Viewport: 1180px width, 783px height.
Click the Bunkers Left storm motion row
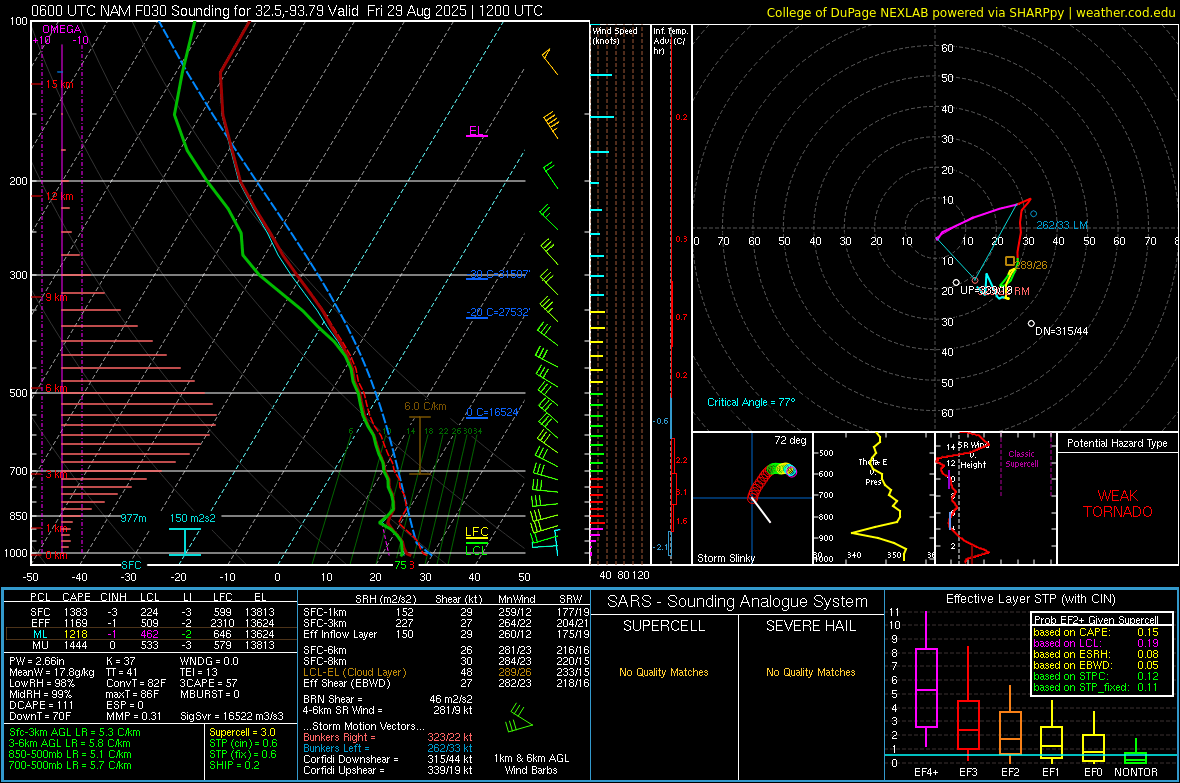pos(388,748)
